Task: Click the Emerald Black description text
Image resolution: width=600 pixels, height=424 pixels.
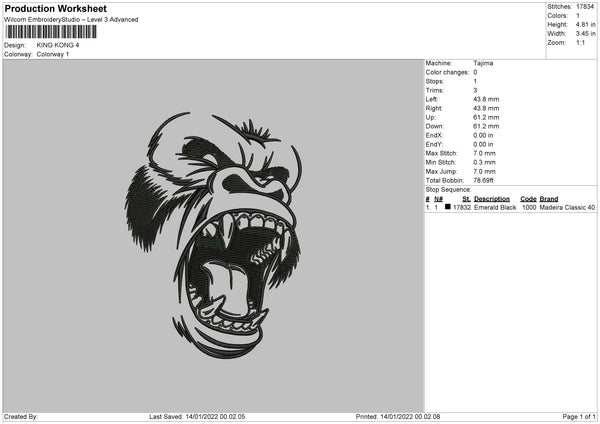Action: (495, 207)
